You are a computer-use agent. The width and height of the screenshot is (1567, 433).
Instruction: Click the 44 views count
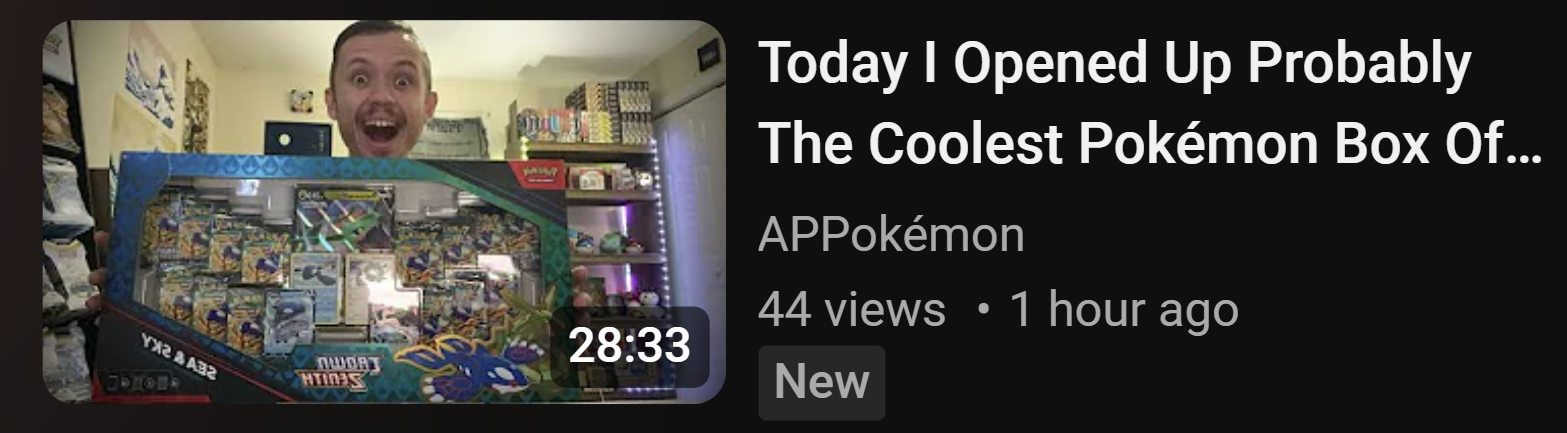[851, 310]
